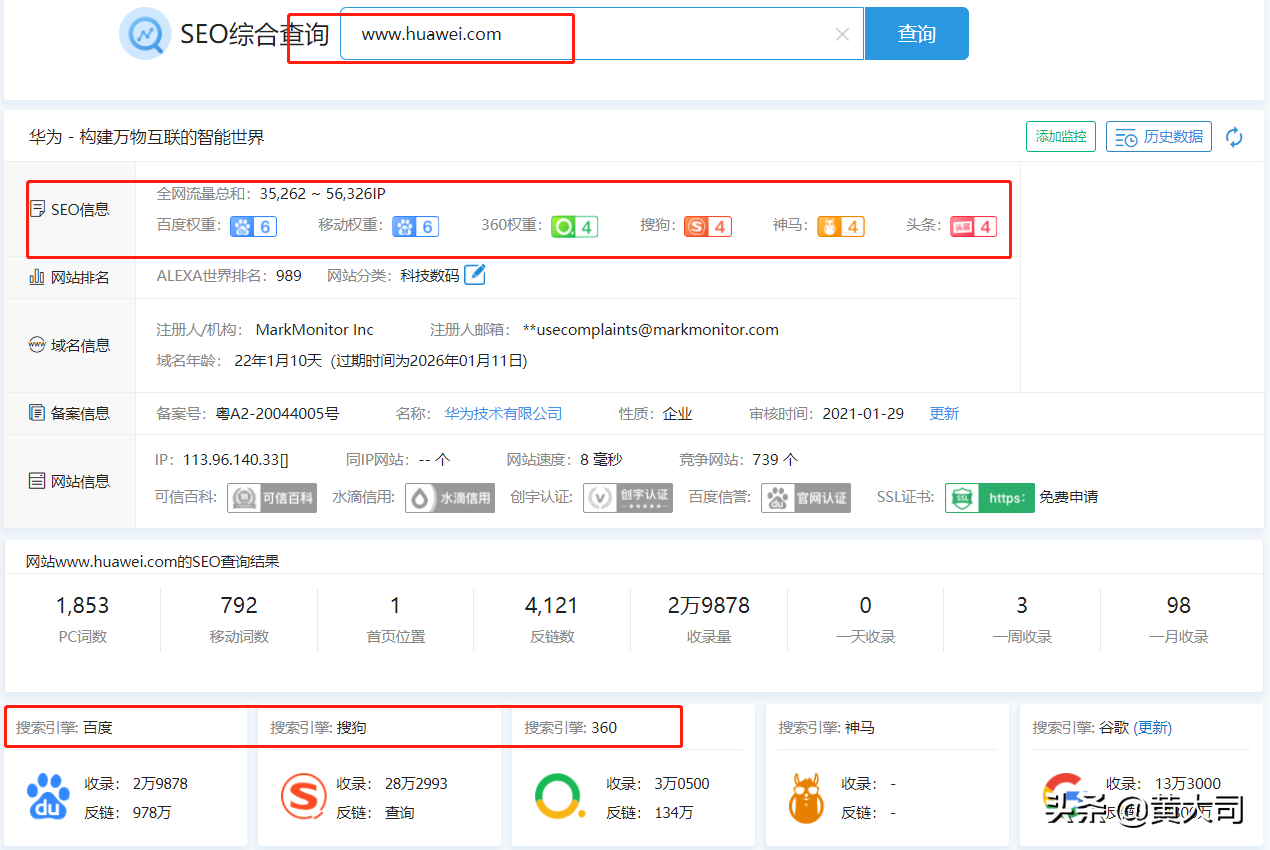This screenshot has width=1270, height=850.
Task: Click the 一周收录 value 3
Action: (x=1022, y=605)
